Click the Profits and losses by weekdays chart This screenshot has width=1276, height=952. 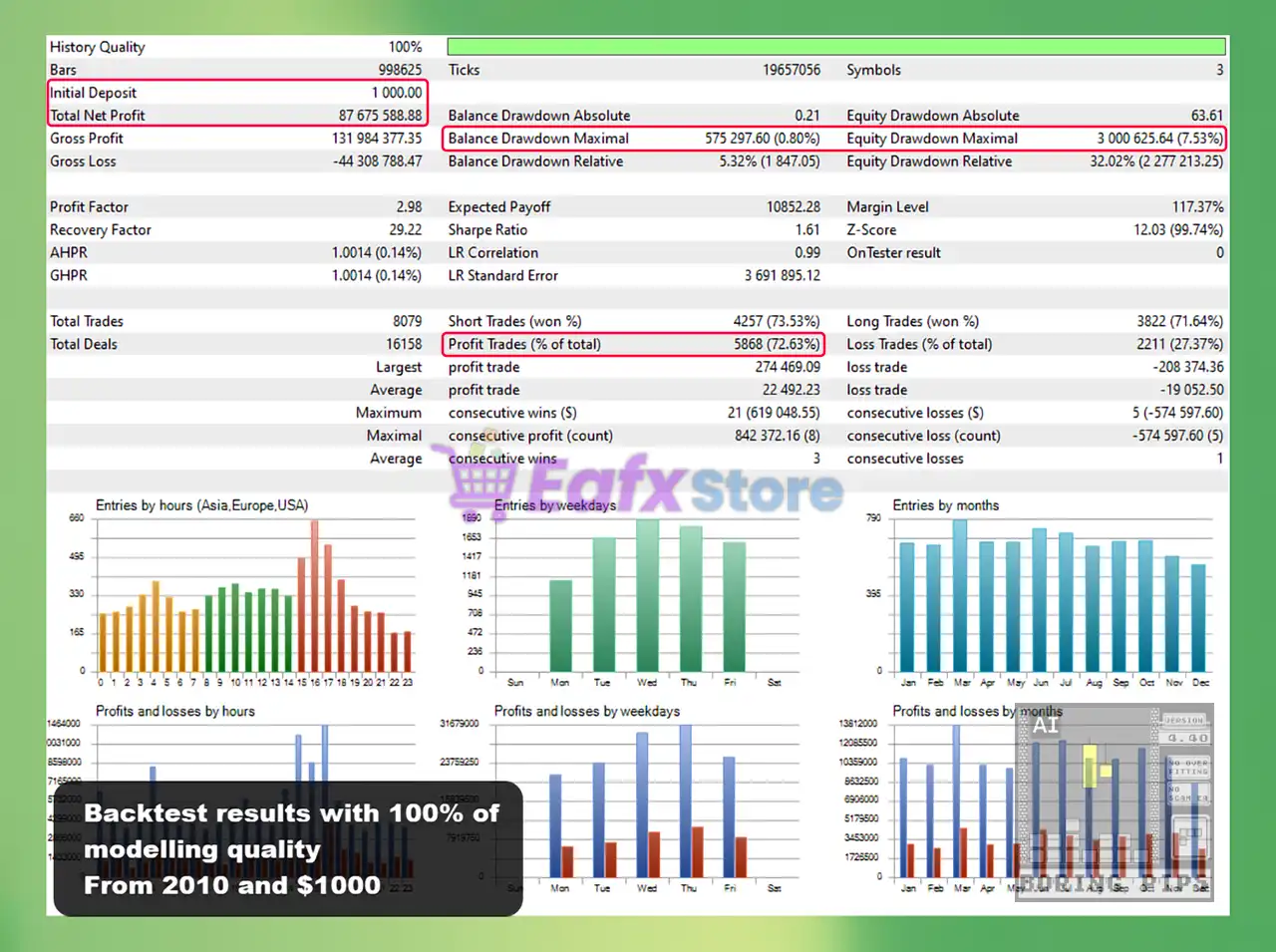pos(646,797)
